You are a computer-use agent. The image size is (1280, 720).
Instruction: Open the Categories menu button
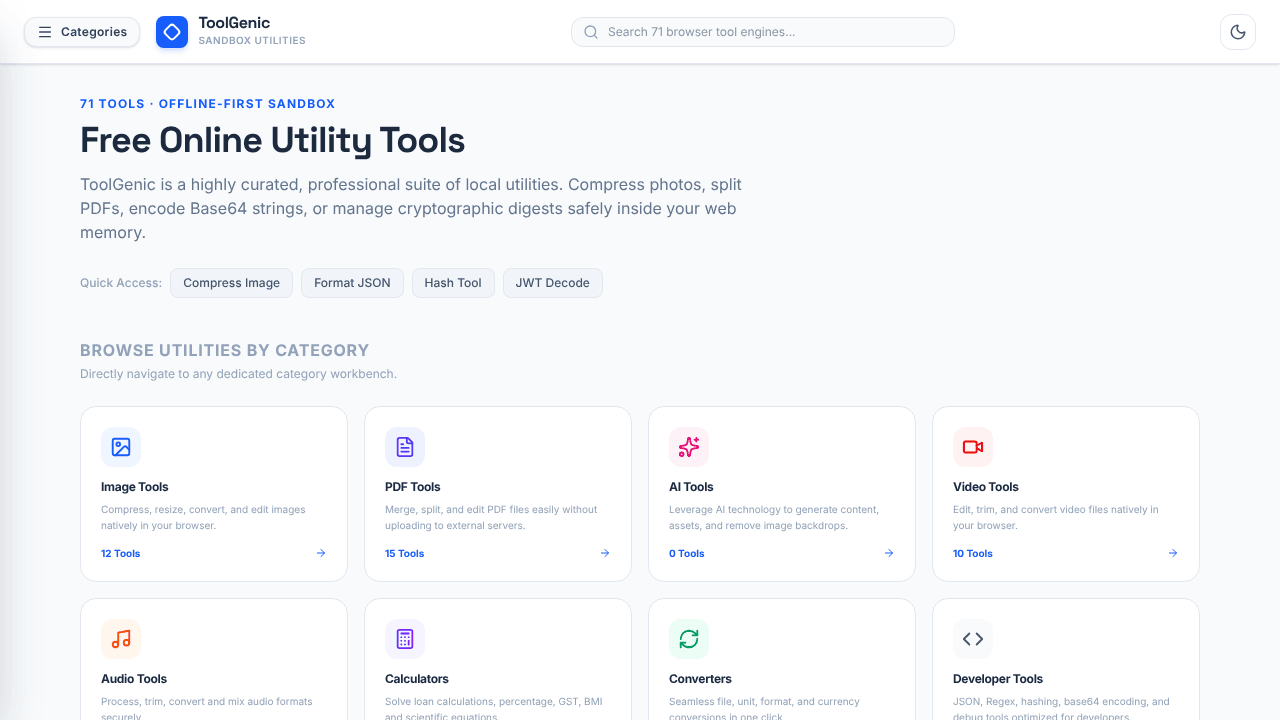82,32
